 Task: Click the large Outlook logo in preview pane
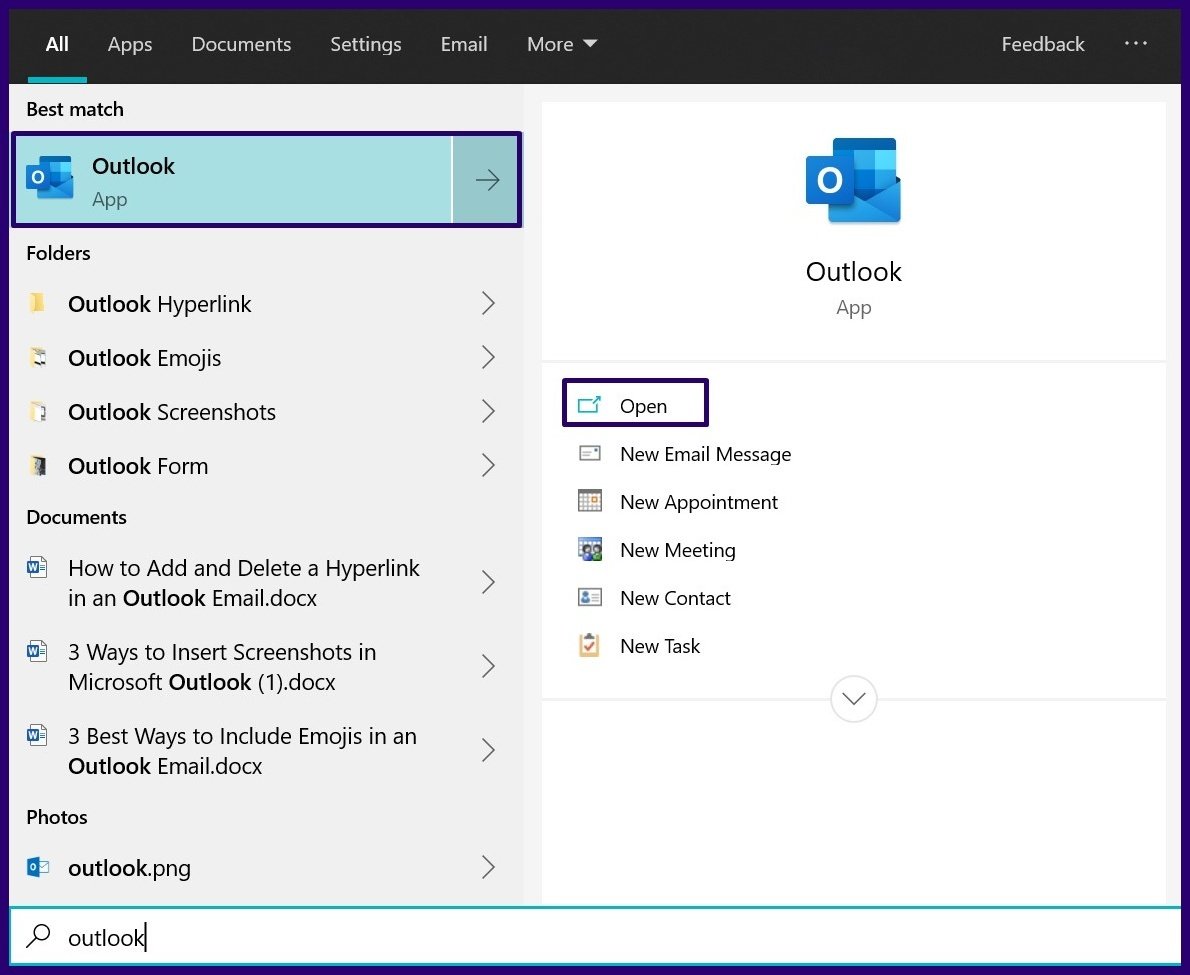853,181
